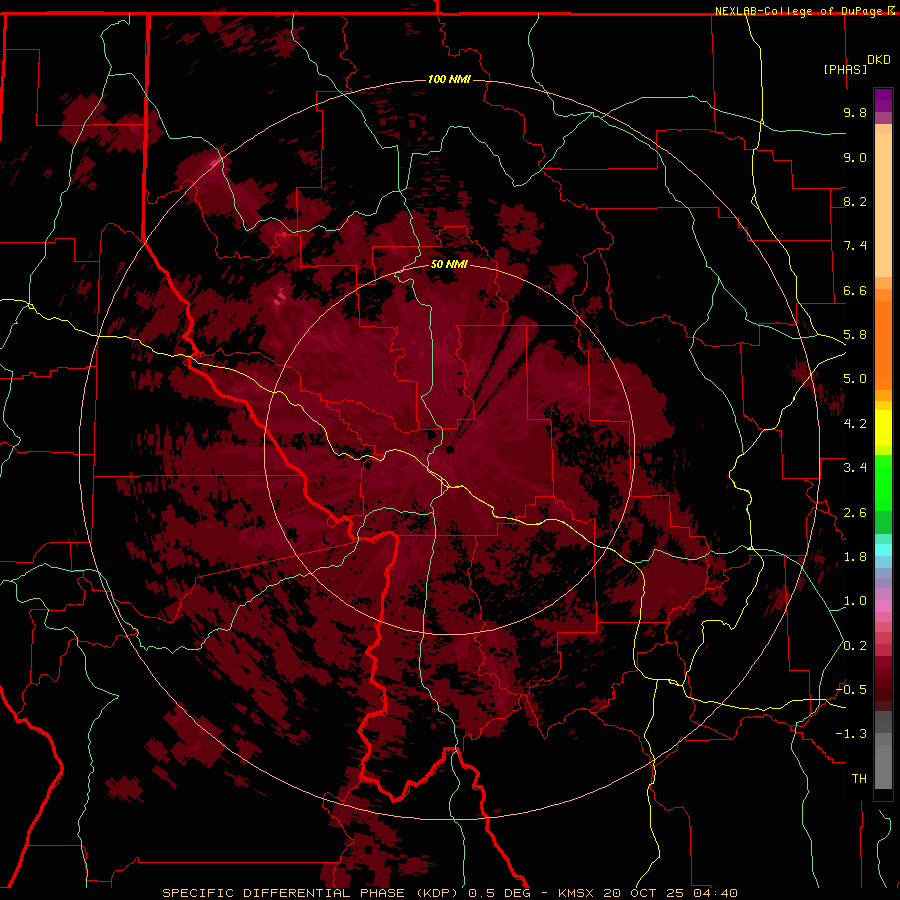Viewport: 900px width, 900px height.
Task: Click the -1.3 value on color scale
Action: (851, 734)
